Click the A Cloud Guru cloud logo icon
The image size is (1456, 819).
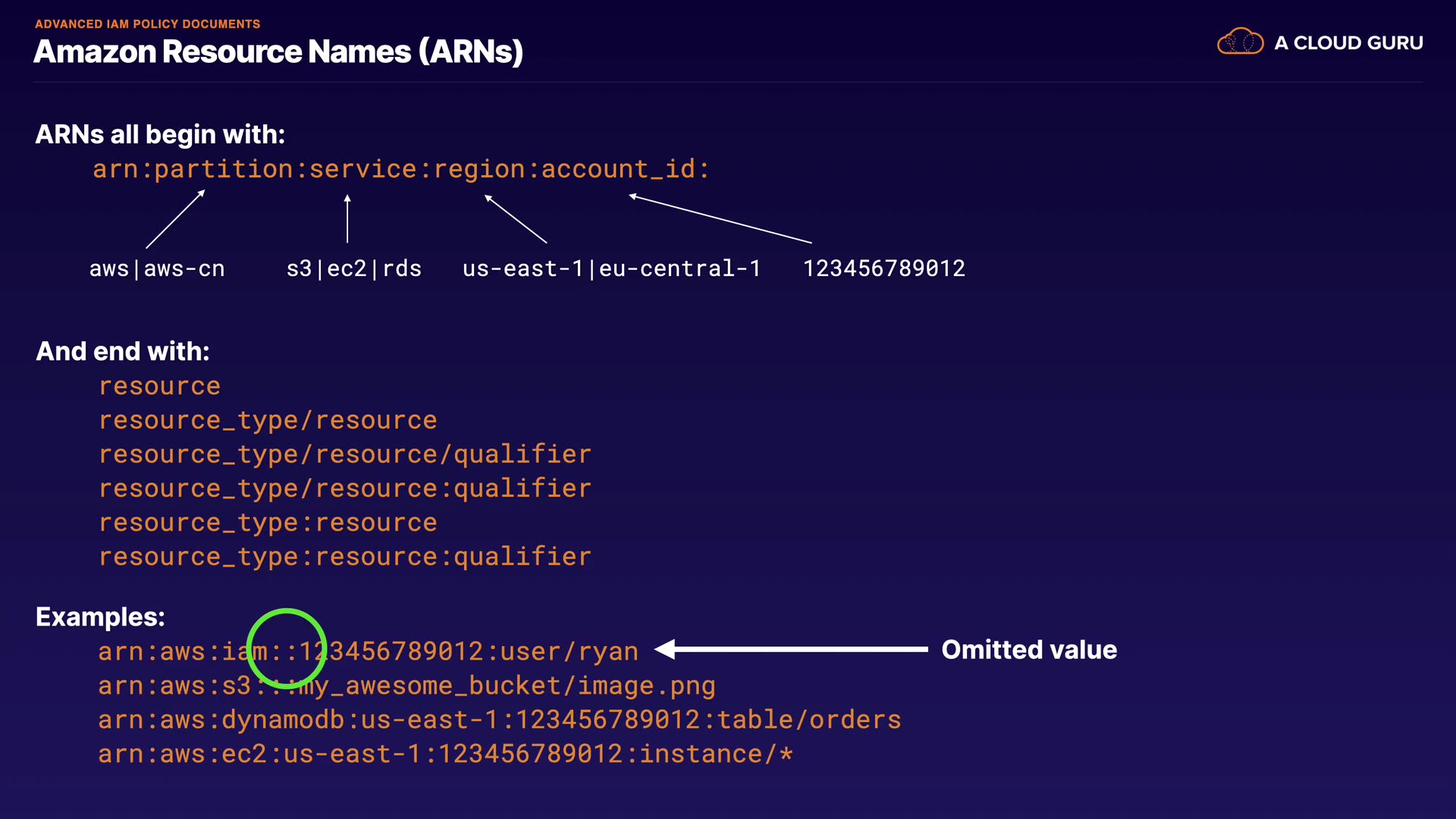point(1240,42)
